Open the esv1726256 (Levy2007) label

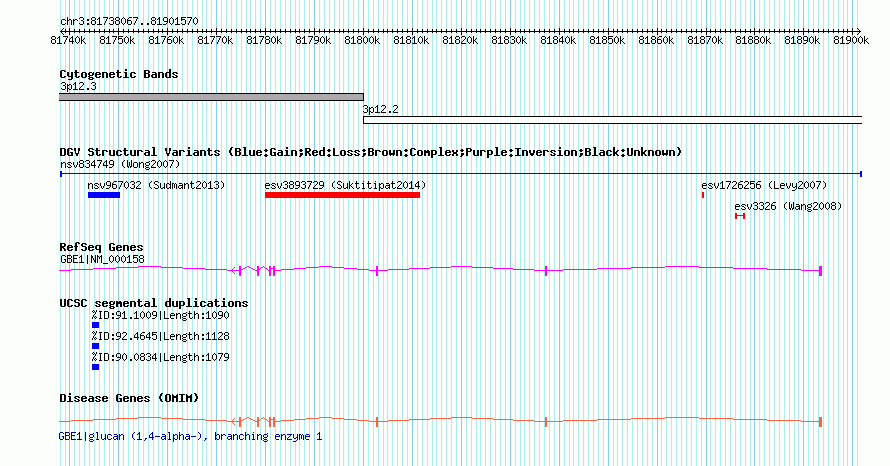pos(764,185)
